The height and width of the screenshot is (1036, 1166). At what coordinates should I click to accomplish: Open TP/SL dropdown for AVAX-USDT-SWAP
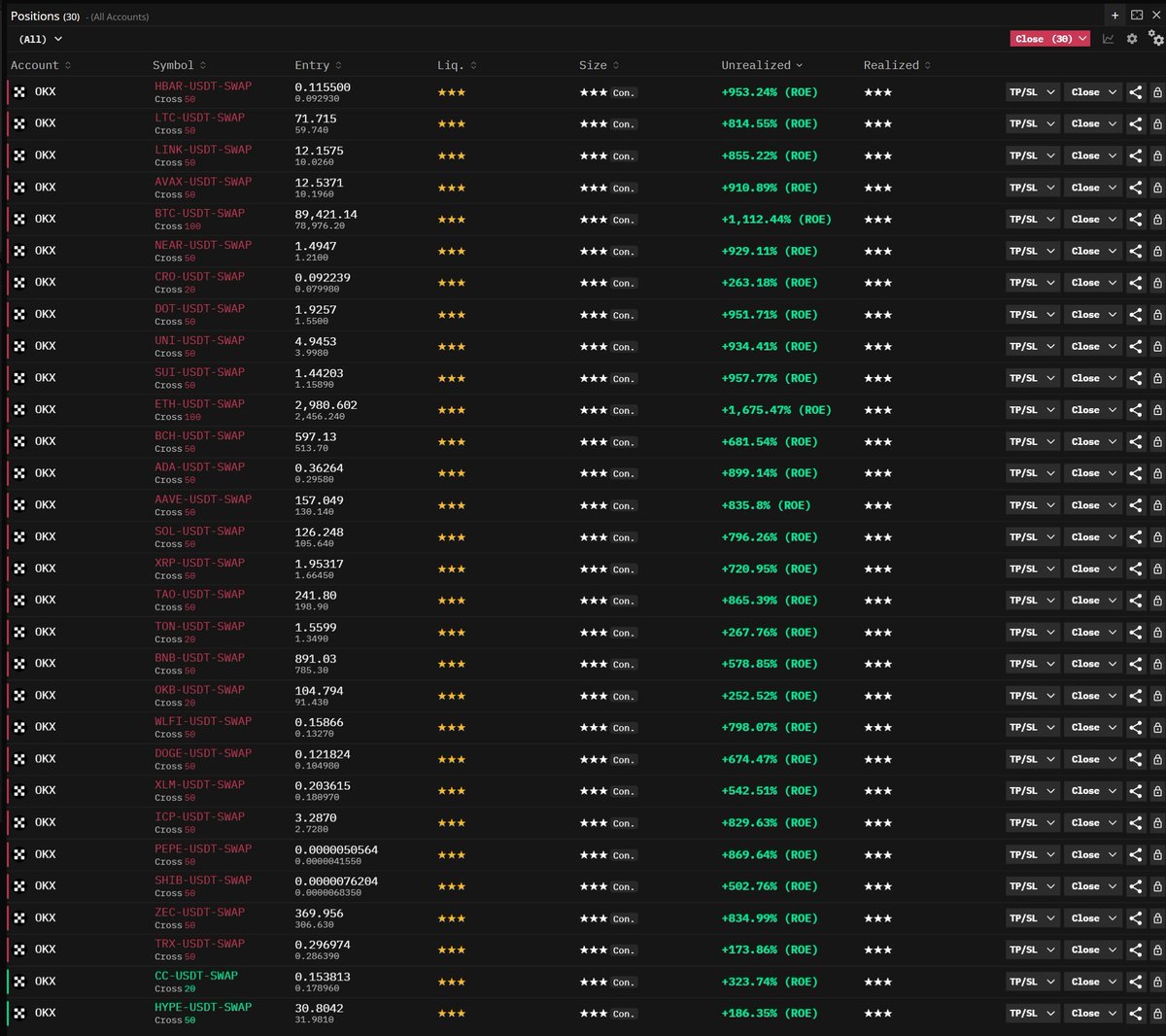(x=1032, y=188)
